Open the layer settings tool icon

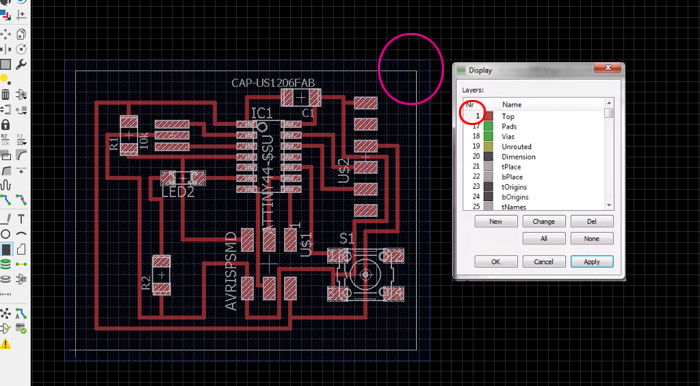click(5, 15)
